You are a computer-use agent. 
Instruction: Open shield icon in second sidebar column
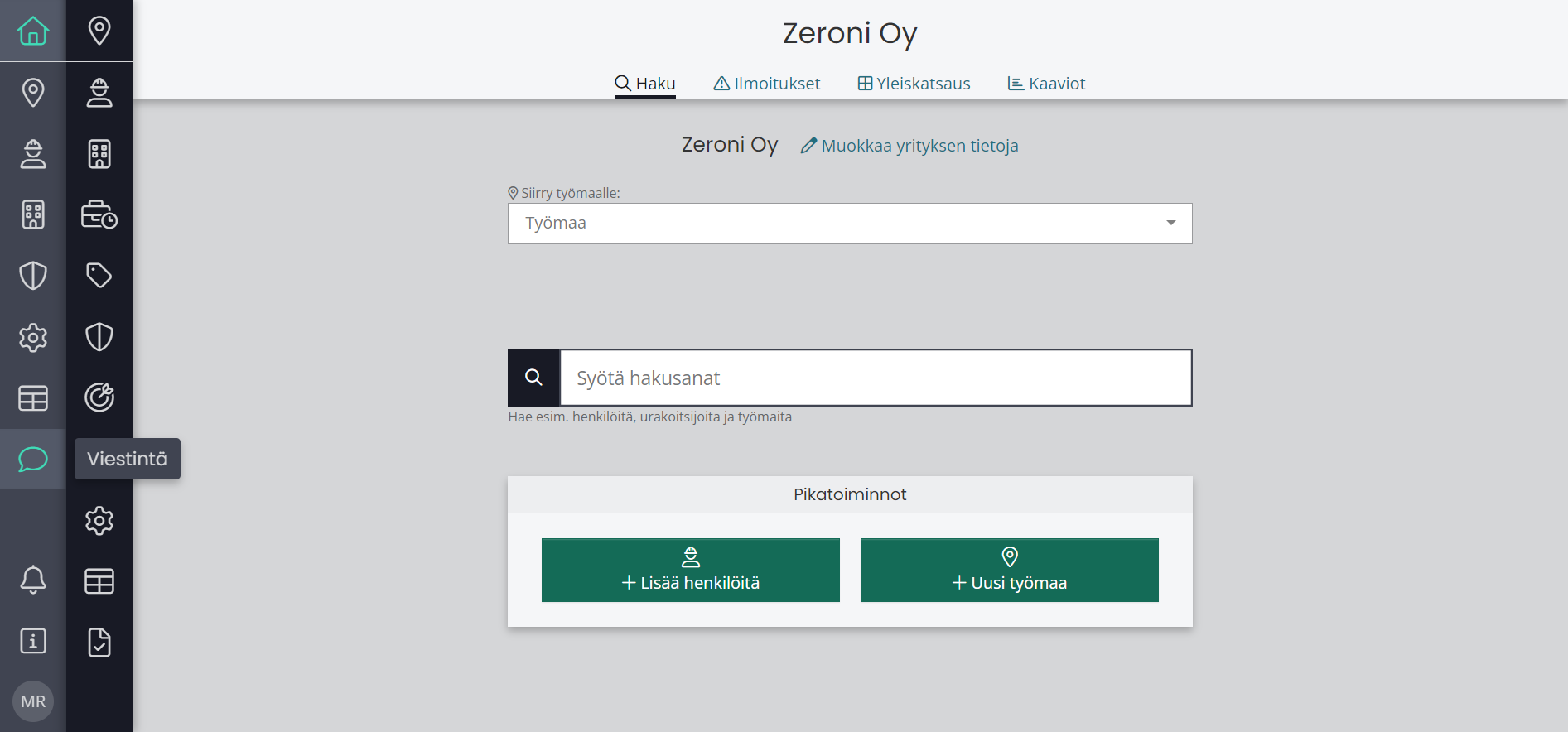(99, 337)
